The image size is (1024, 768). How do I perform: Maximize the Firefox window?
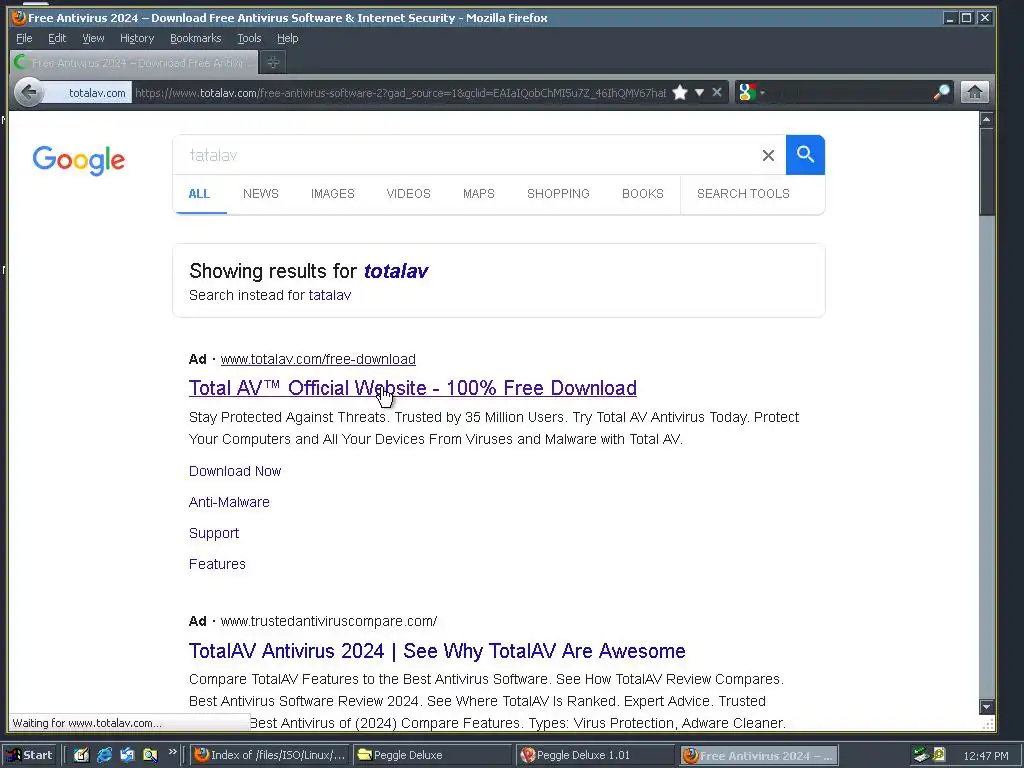click(967, 18)
